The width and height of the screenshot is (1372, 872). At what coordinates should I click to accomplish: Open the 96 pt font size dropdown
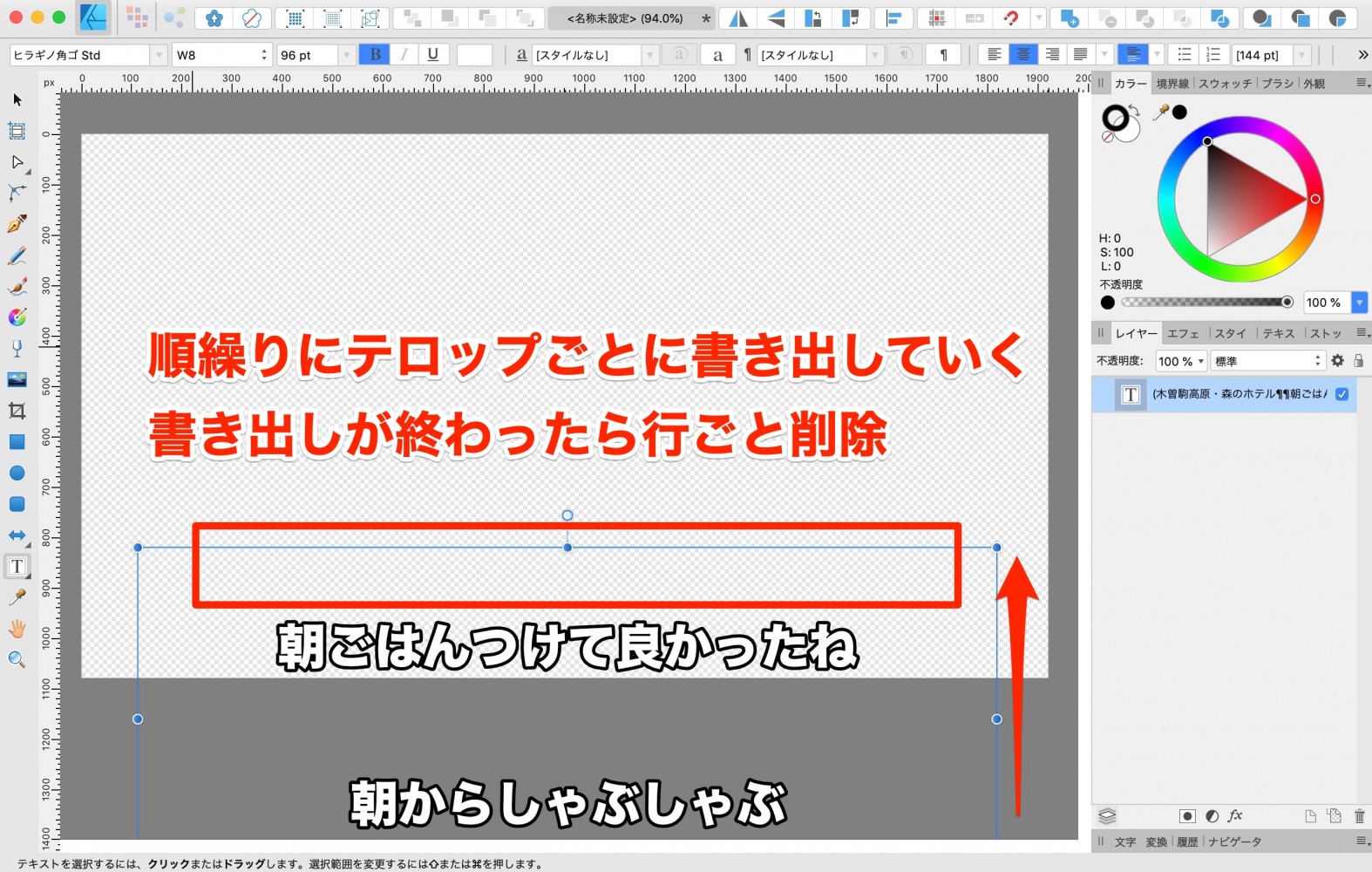click(346, 55)
